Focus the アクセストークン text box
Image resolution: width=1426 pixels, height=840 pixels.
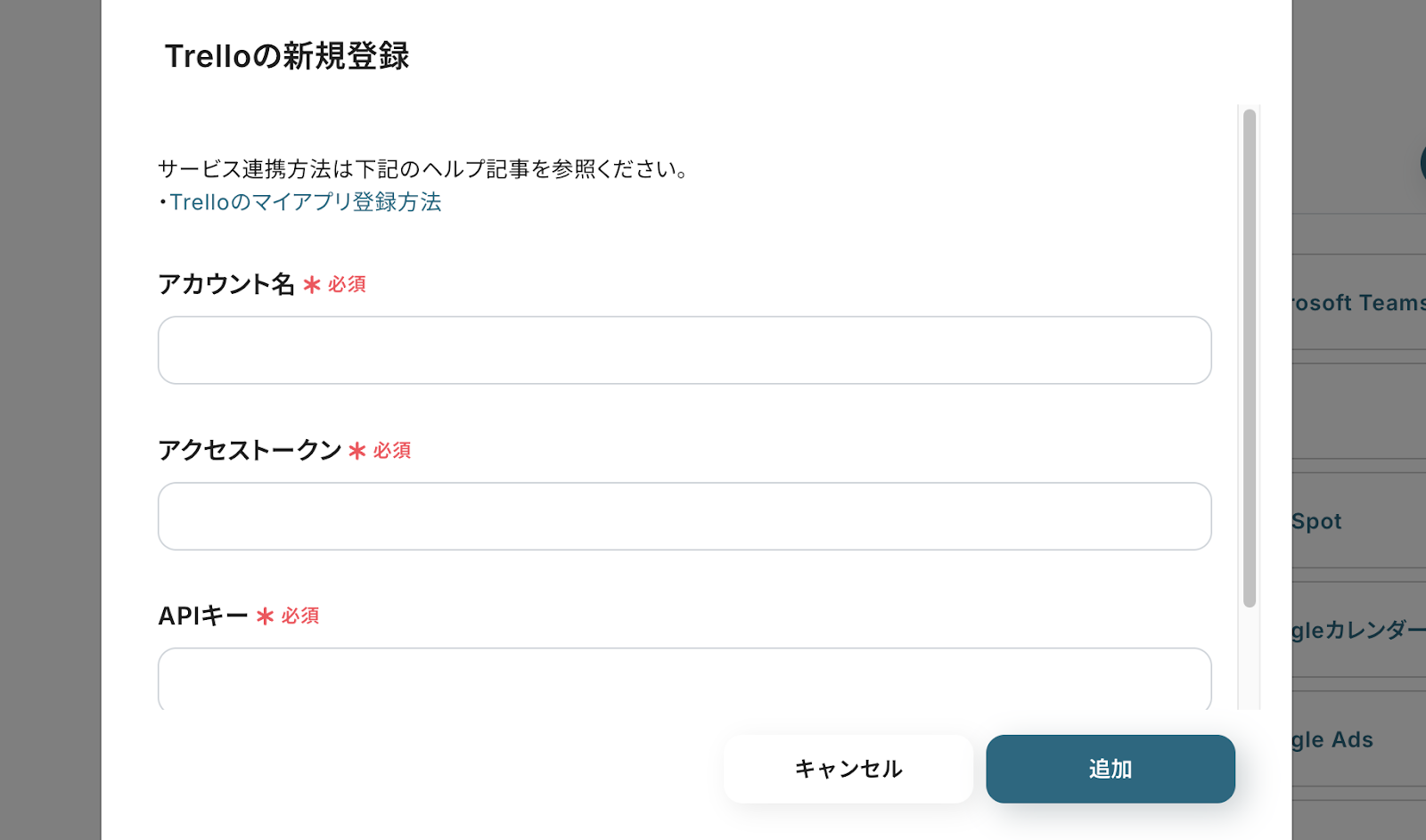tap(684, 517)
